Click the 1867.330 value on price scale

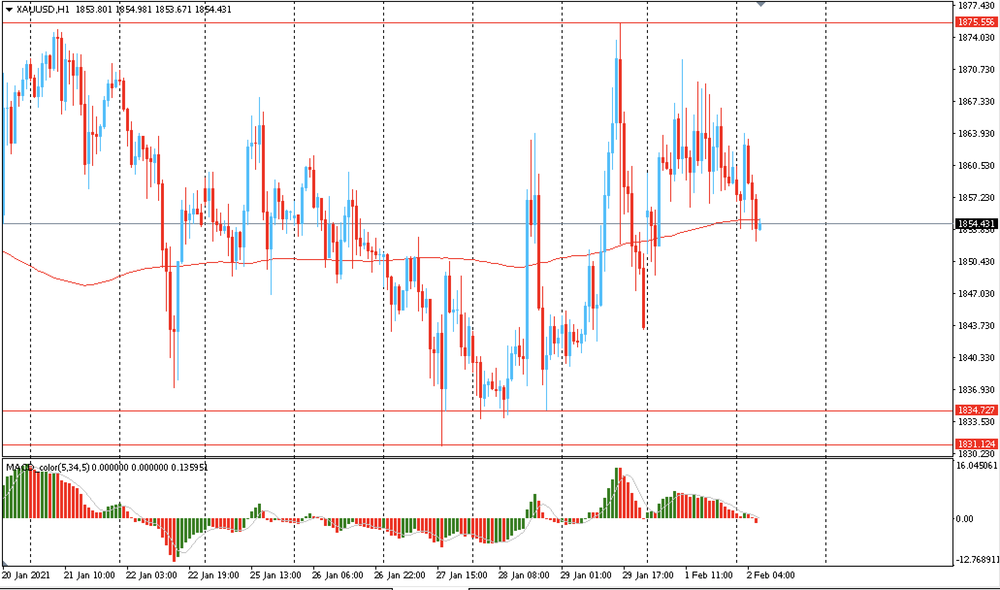click(x=974, y=102)
